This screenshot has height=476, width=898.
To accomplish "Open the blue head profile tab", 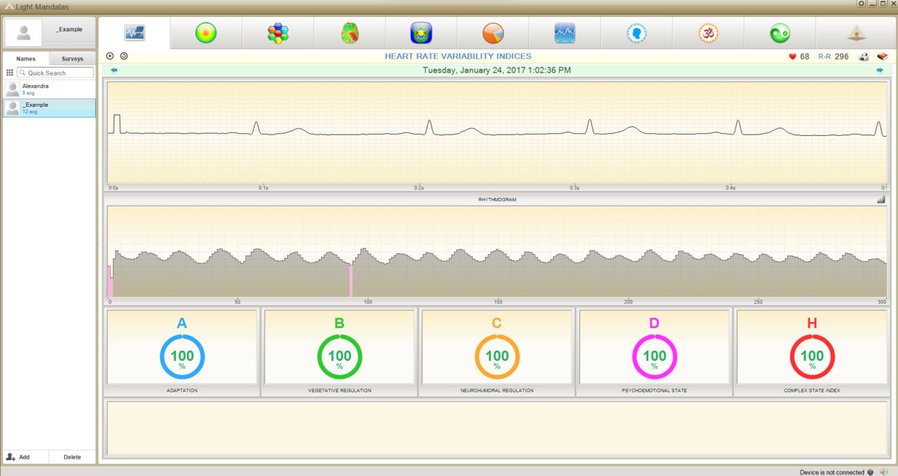I will (637, 33).
